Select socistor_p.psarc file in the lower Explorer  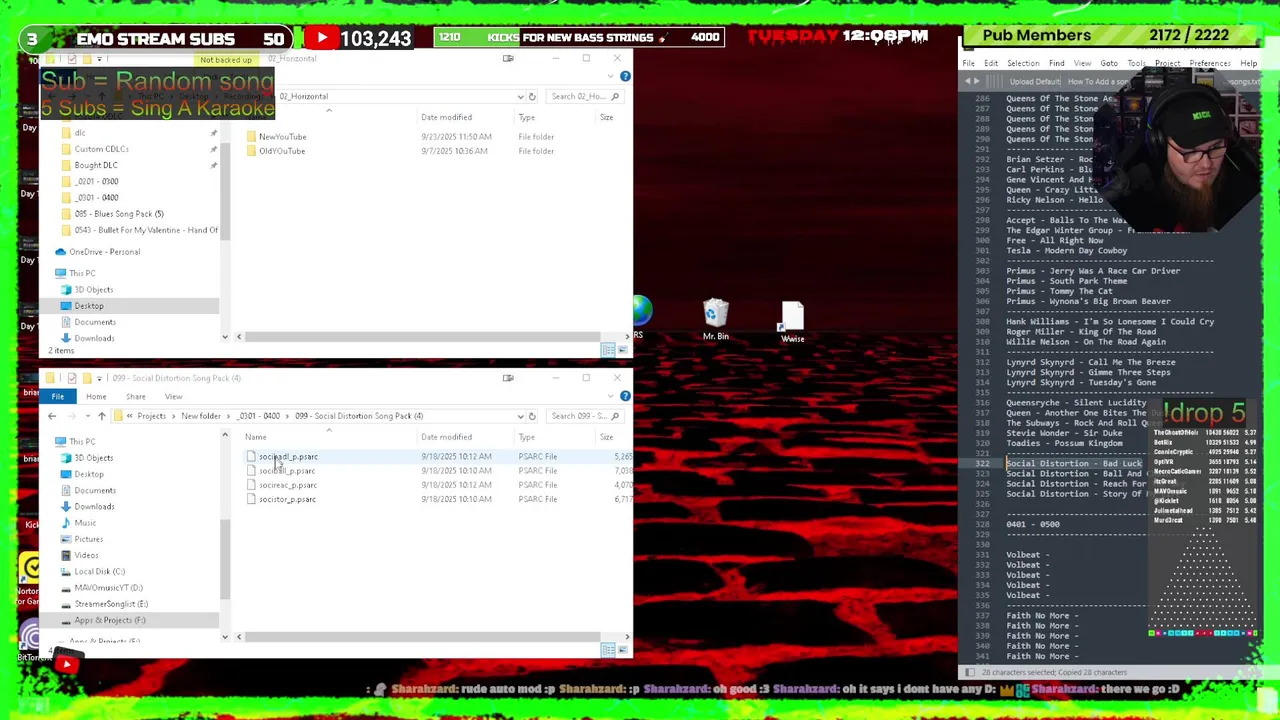click(287, 499)
